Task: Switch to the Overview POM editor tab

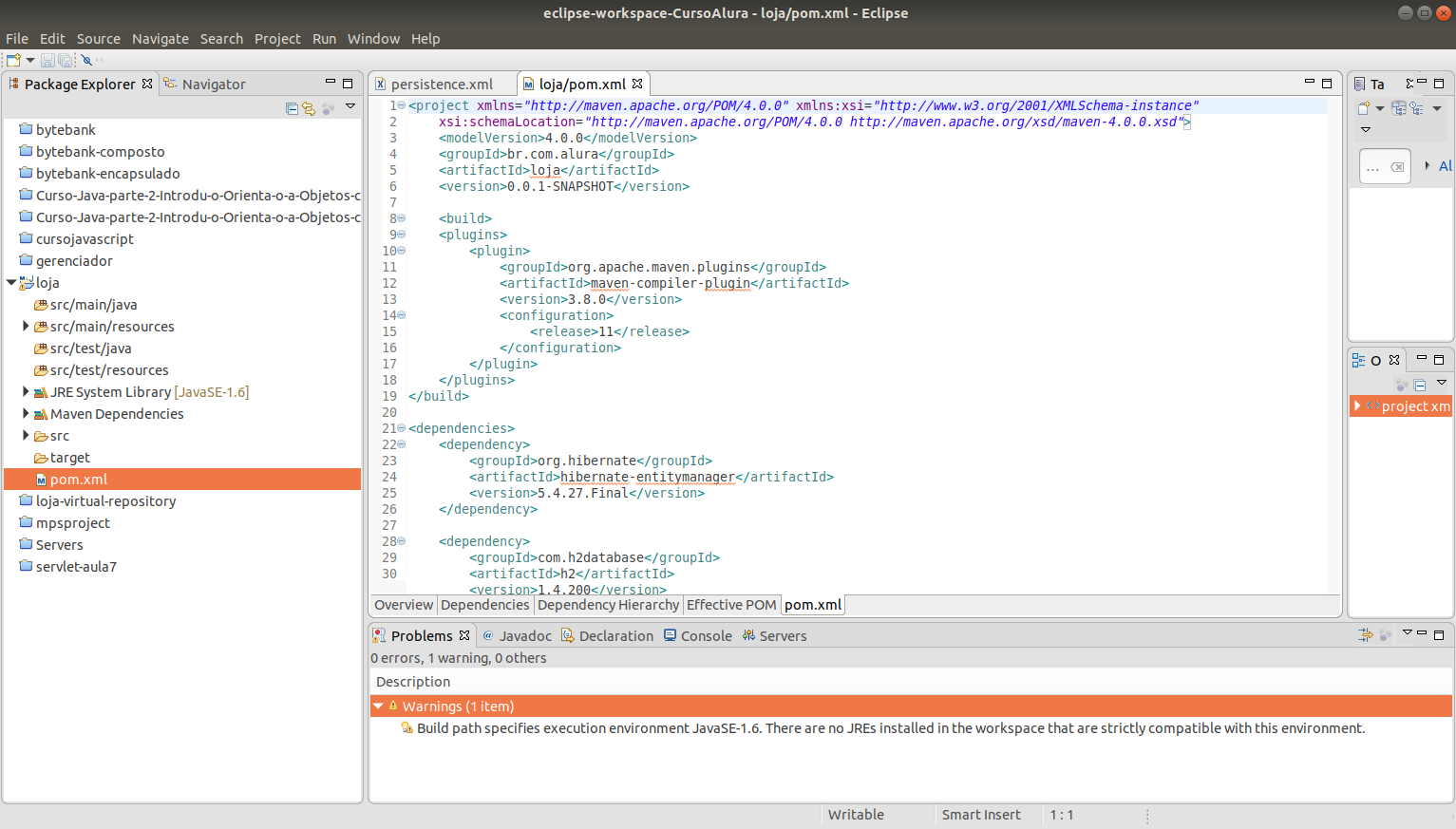Action: 404,605
